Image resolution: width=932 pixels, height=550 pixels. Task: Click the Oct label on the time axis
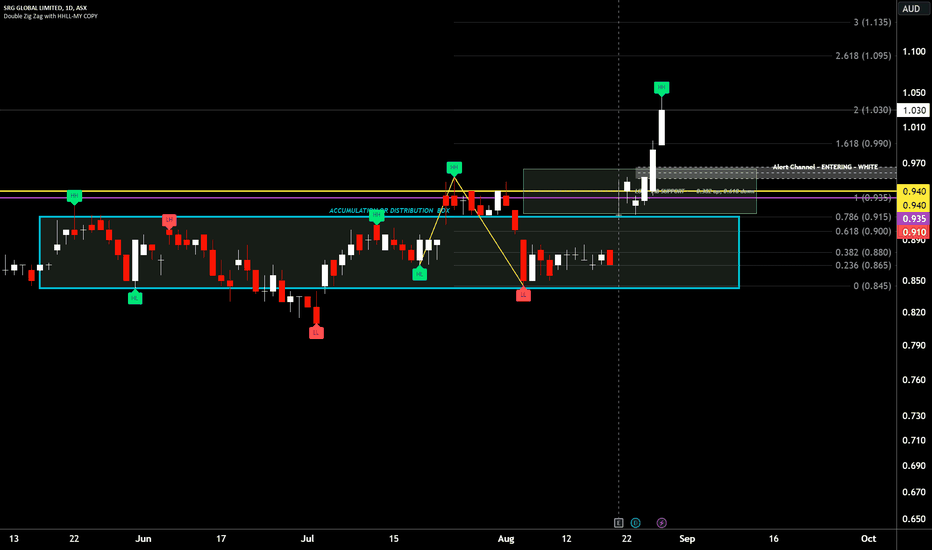point(868,539)
